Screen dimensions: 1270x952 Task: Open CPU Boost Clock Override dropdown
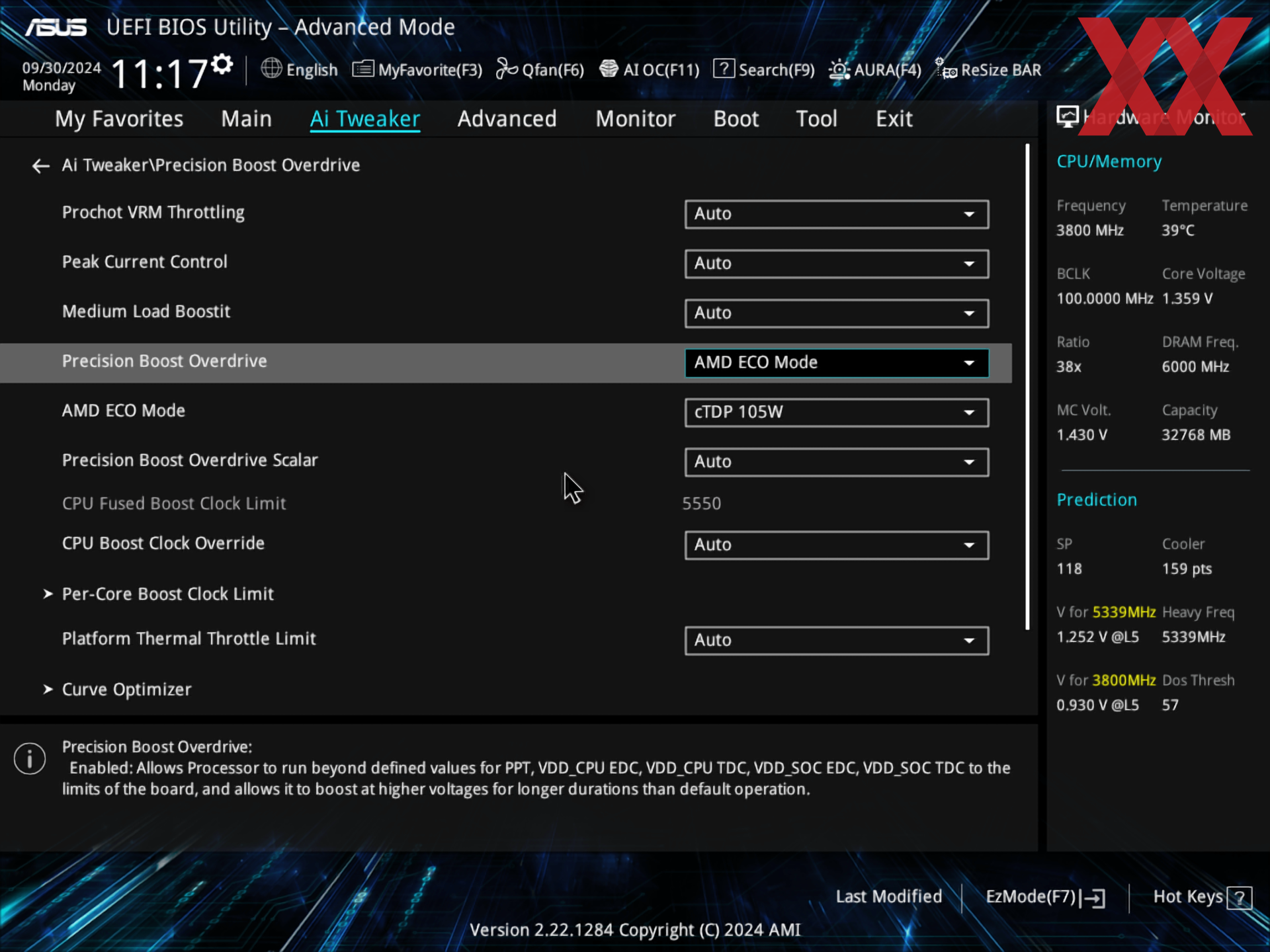(836, 545)
